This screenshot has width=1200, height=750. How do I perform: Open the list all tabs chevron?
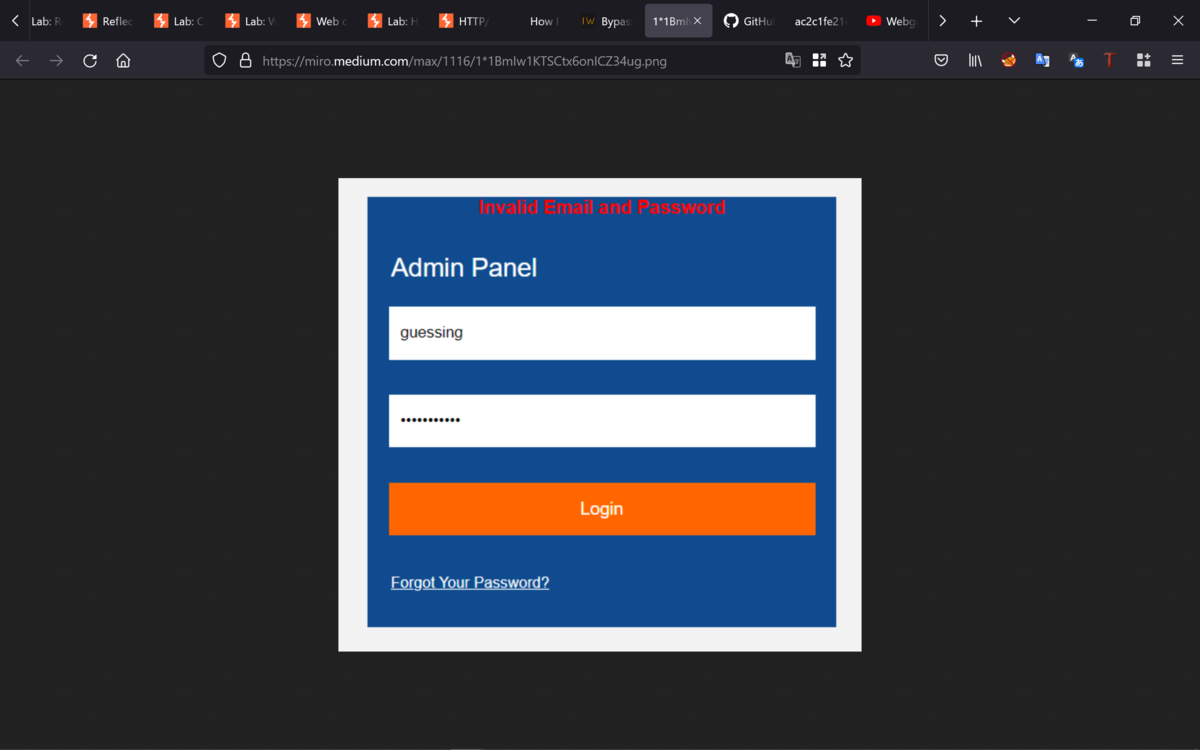(1014, 21)
